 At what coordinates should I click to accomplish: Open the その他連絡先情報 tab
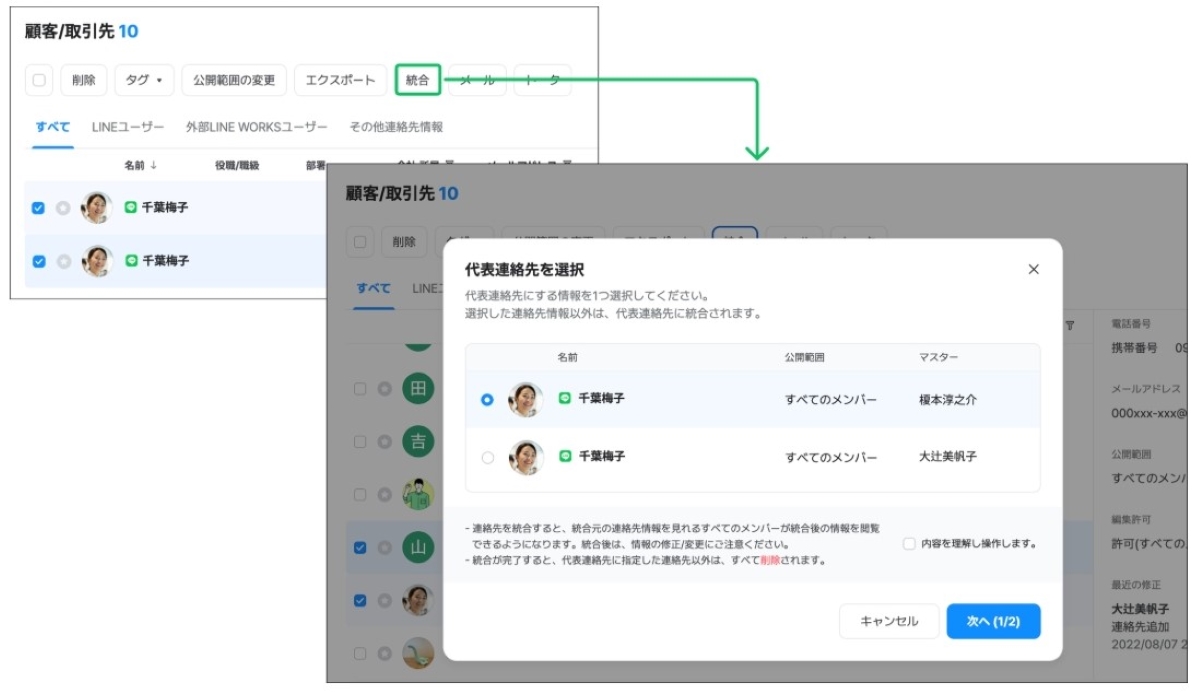[396, 127]
